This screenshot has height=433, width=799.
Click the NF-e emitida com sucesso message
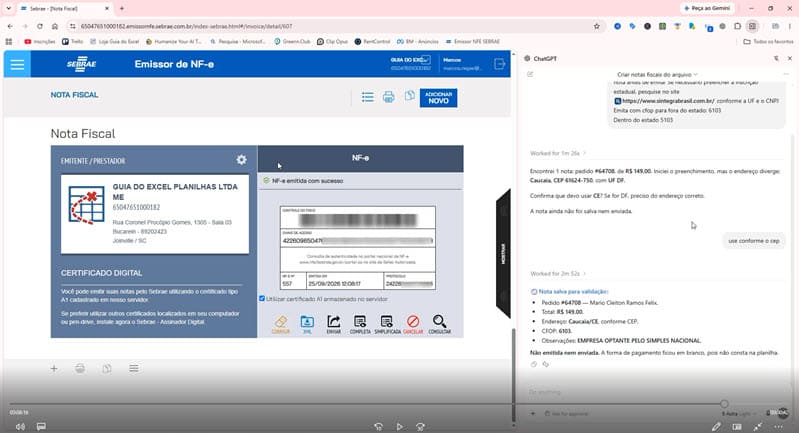(x=307, y=181)
